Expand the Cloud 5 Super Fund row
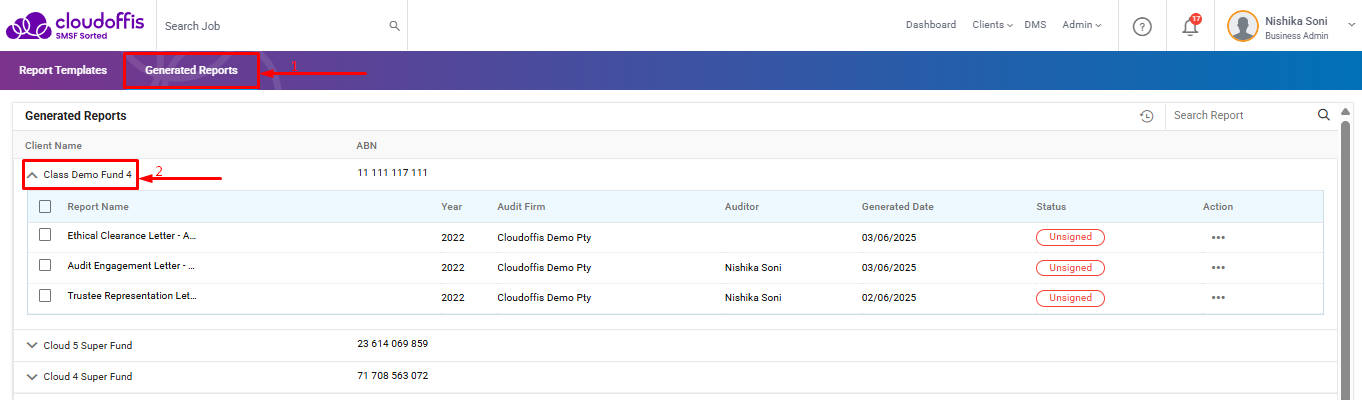The height and width of the screenshot is (400, 1362). click(32, 345)
